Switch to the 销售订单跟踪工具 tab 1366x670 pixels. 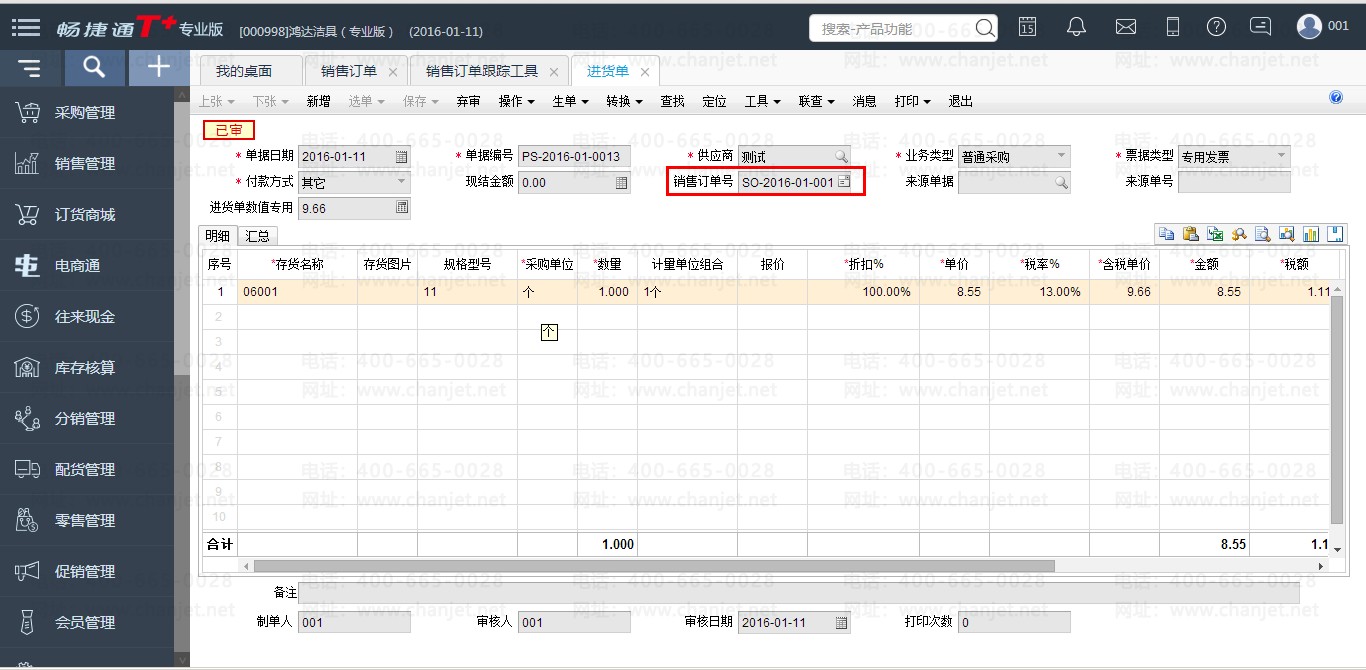[482, 72]
